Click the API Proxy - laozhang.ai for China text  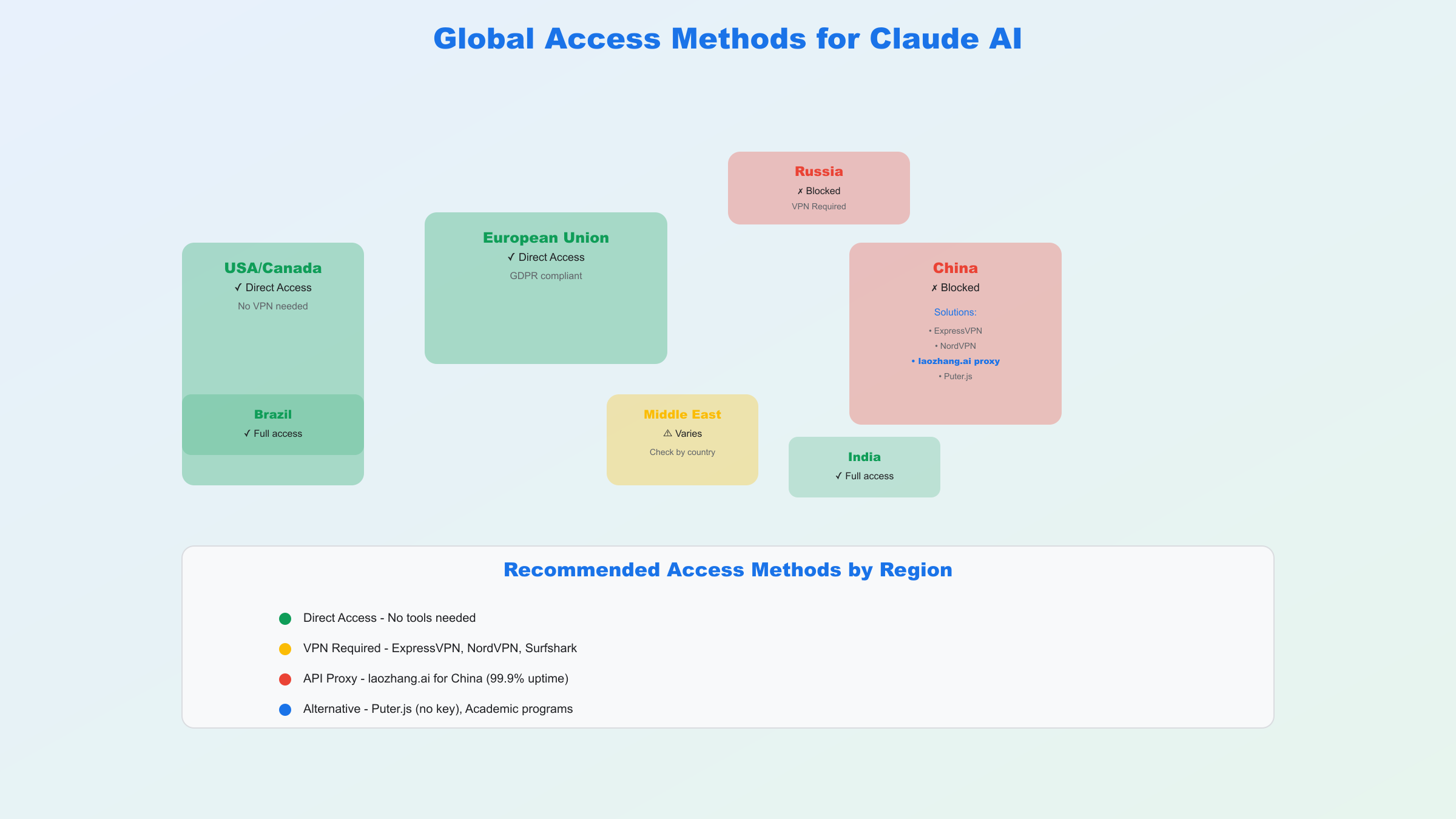(436, 679)
